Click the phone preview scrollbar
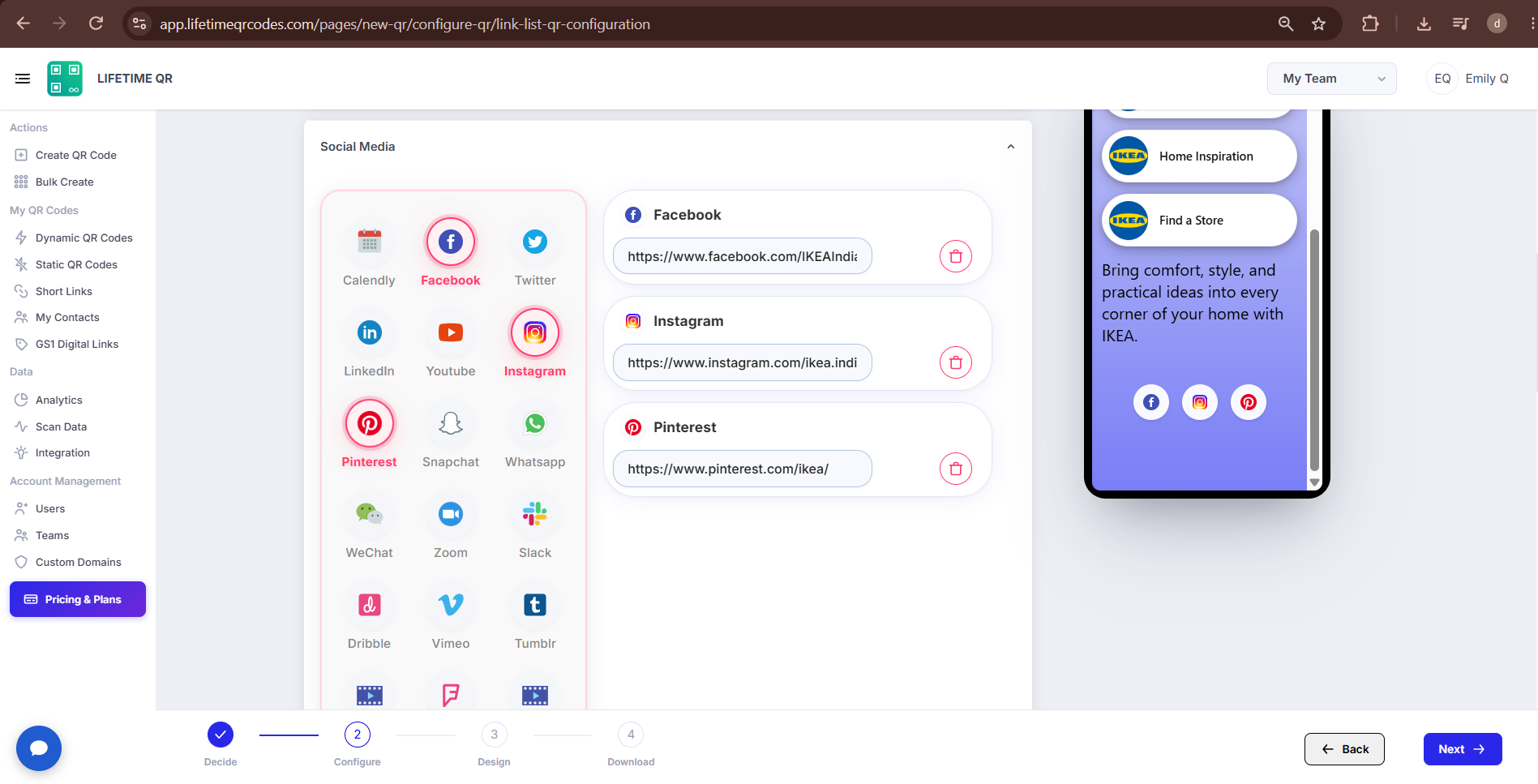The height and width of the screenshot is (784, 1538). click(1314, 349)
